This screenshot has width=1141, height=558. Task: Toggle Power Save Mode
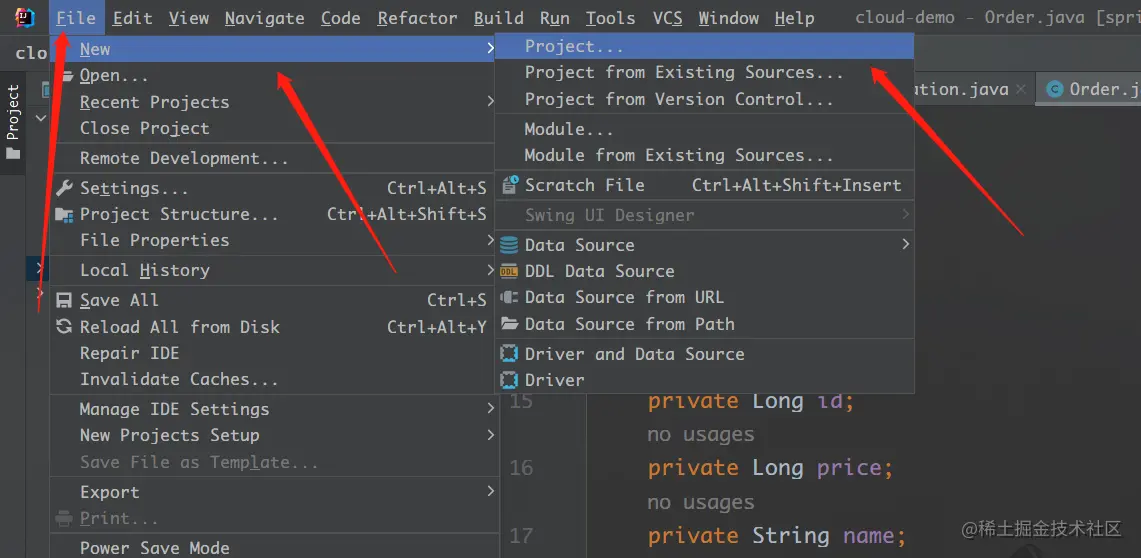click(154, 547)
